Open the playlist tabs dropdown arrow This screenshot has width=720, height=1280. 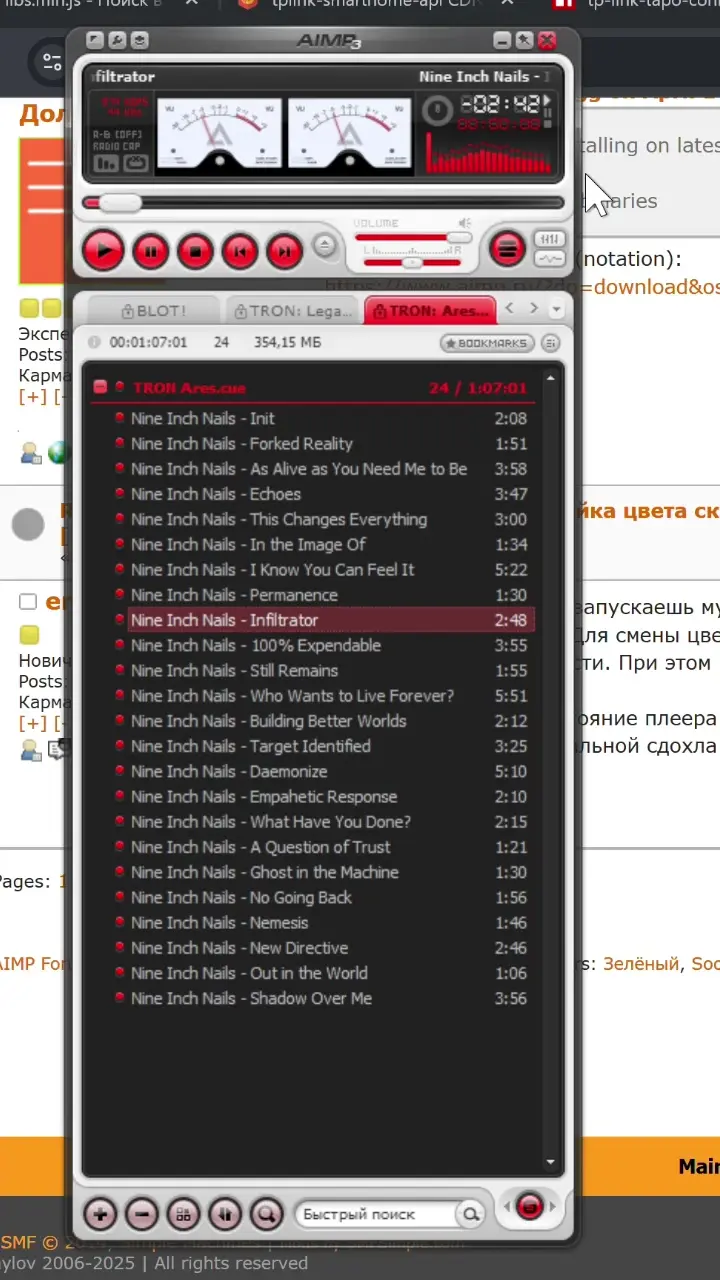(557, 310)
